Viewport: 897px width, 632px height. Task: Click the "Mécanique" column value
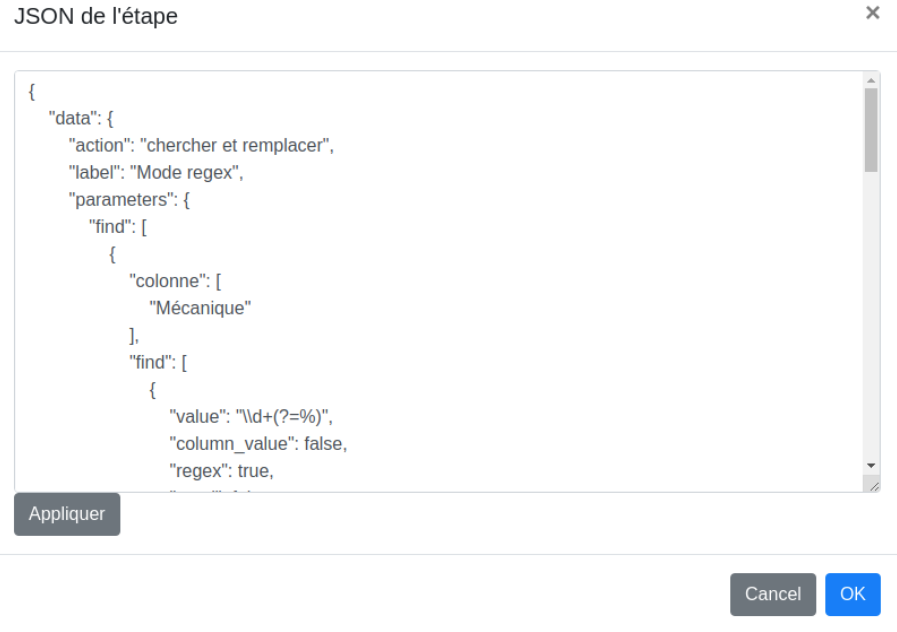(199, 308)
